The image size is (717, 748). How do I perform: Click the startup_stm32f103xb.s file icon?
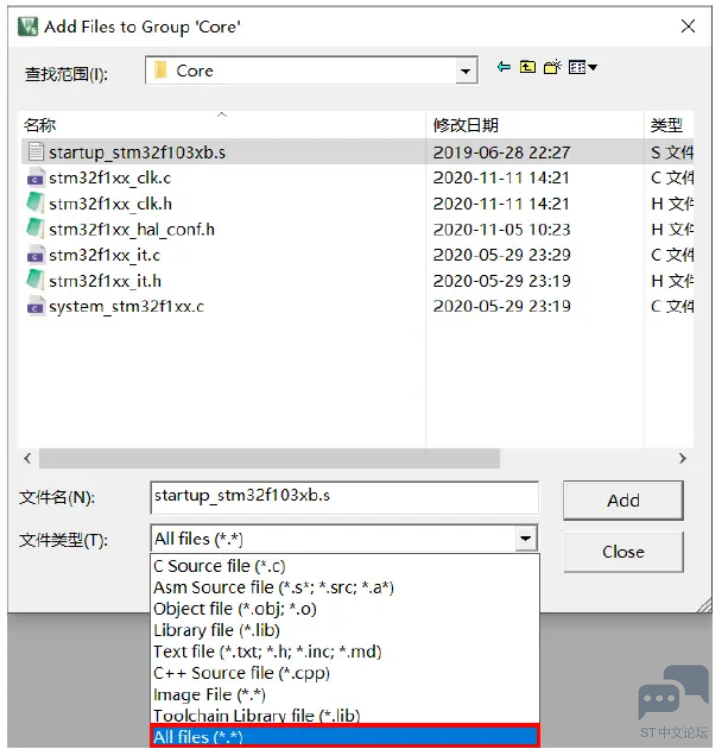click(x=36, y=152)
